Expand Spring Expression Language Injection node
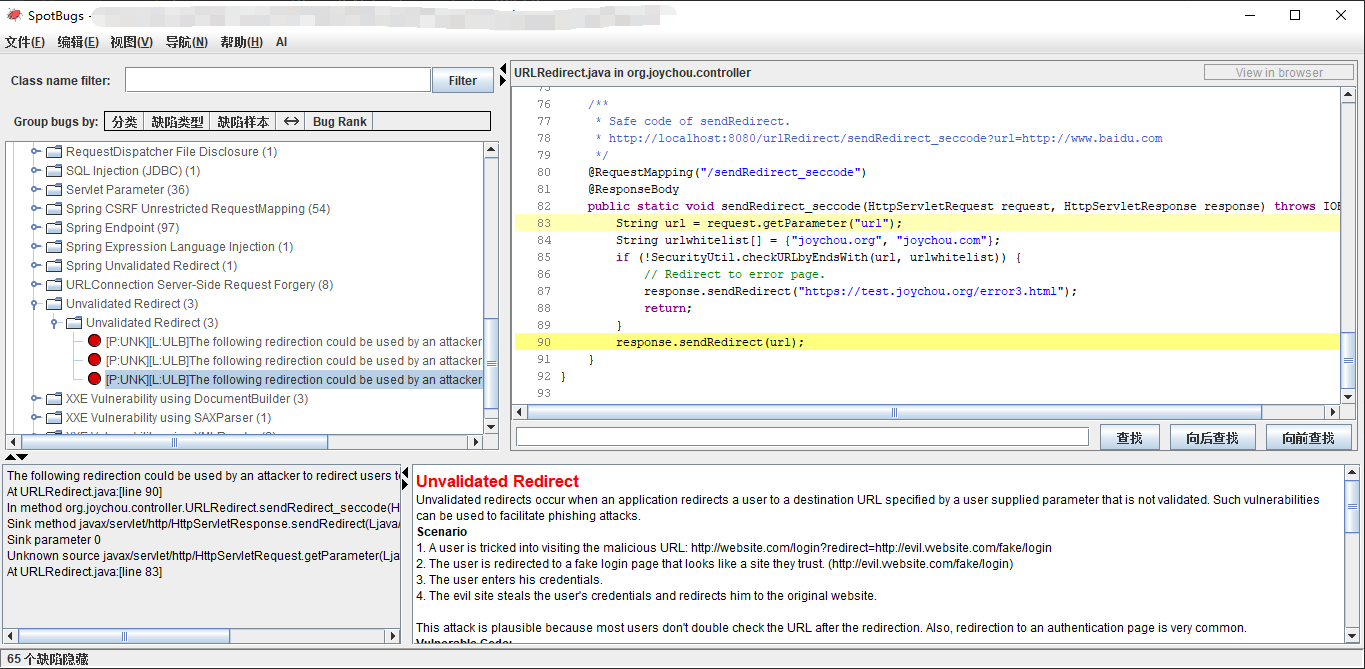 (x=35, y=247)
